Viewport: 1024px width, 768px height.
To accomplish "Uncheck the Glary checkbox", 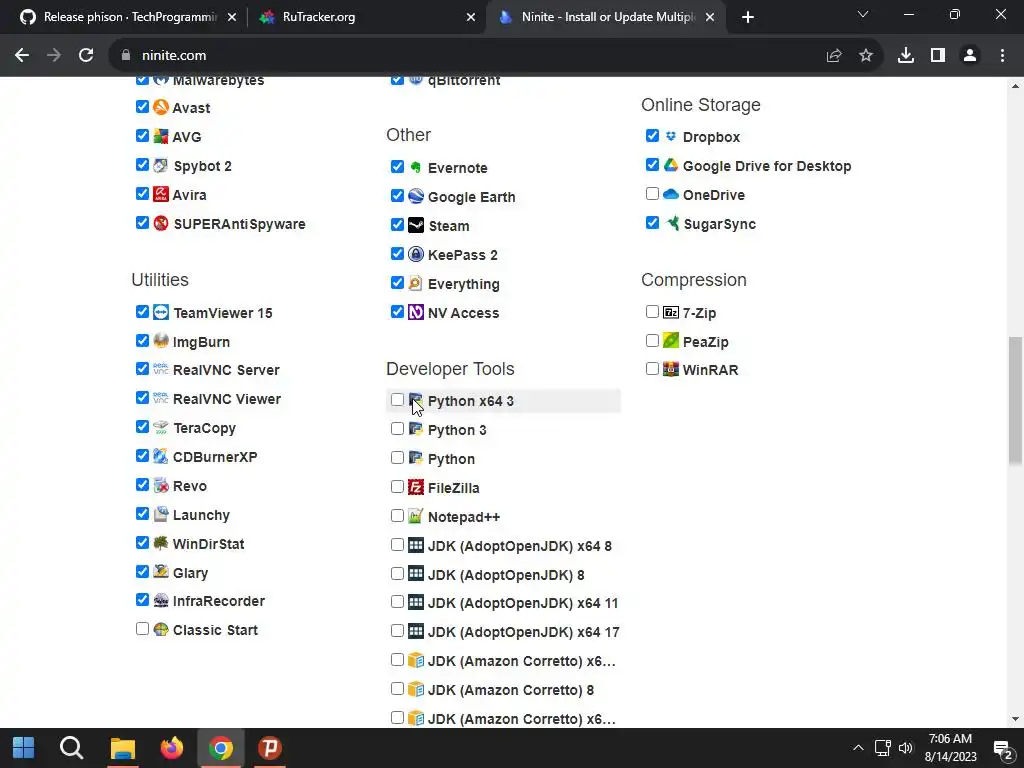I will [142, 571].
